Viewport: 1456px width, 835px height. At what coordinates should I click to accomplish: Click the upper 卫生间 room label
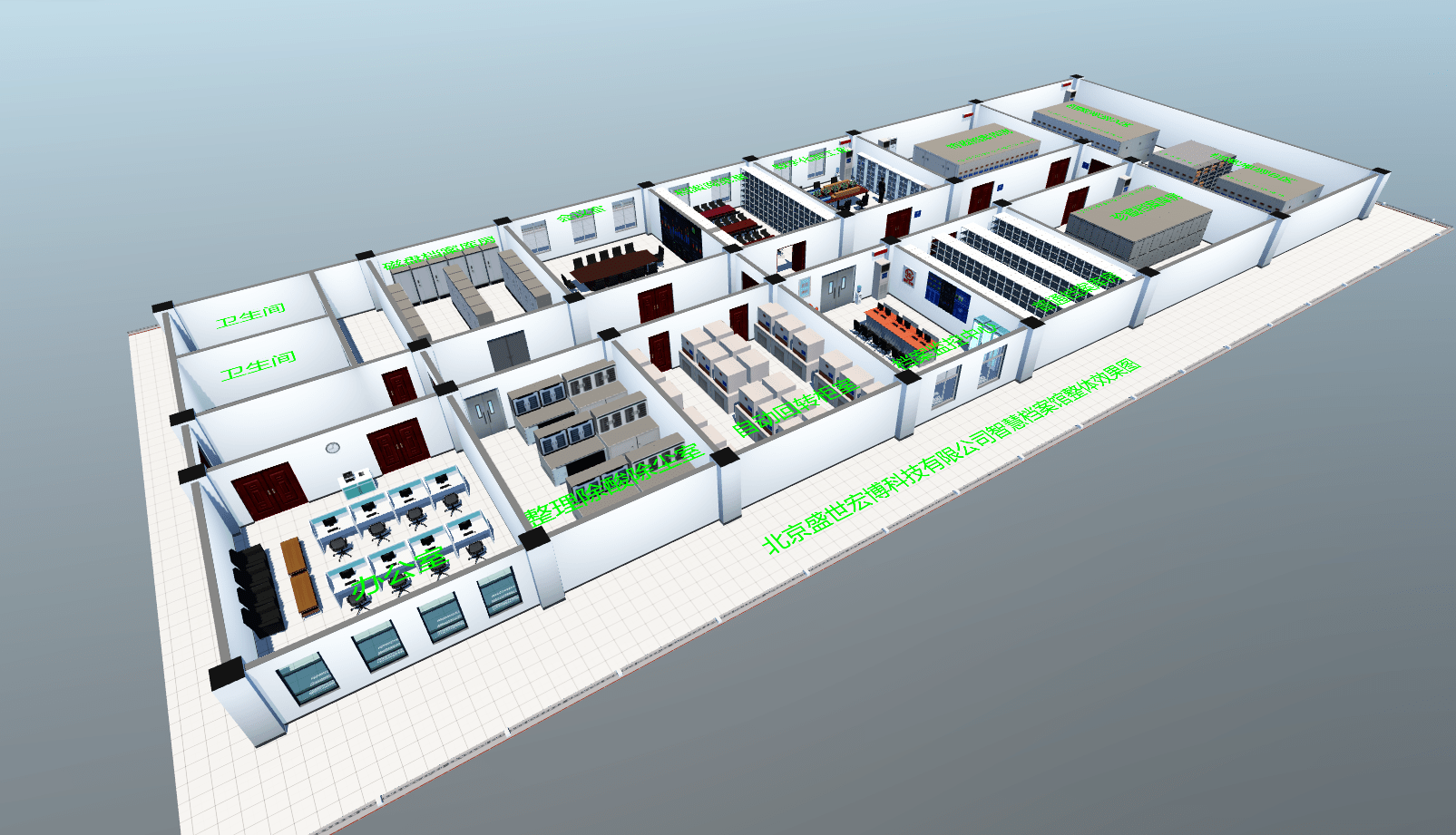[x=251, y=316]
